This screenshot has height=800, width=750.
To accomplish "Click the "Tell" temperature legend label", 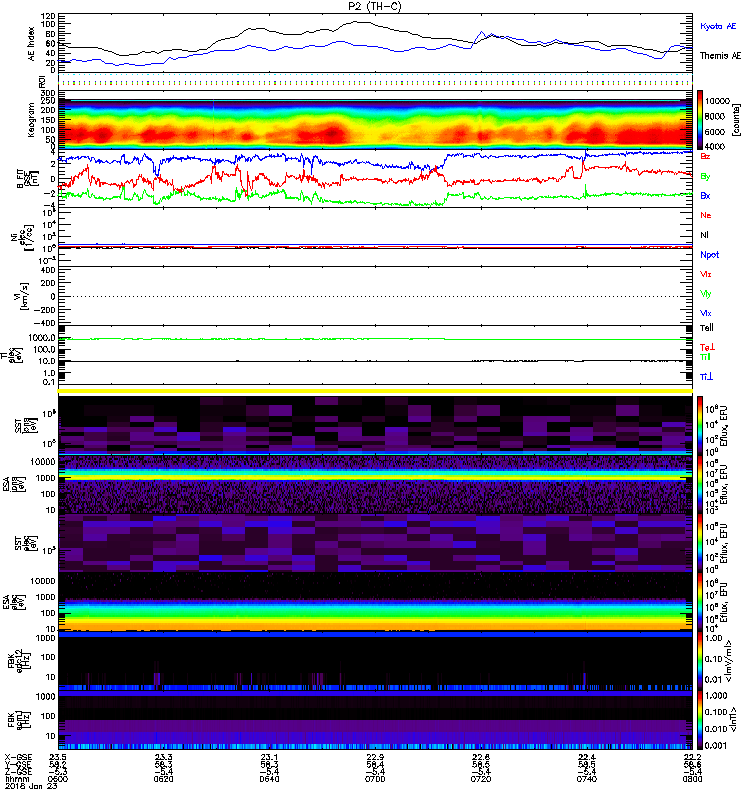I will (707, 328).
